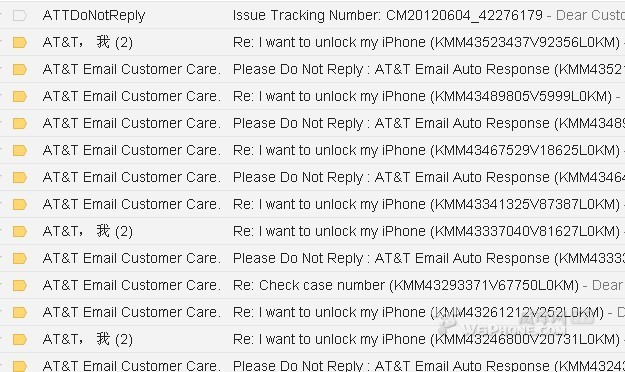Toggle yellow marker on KMM43341325V87387L0KM email
The image size is (625, 372).
[20, 205]
